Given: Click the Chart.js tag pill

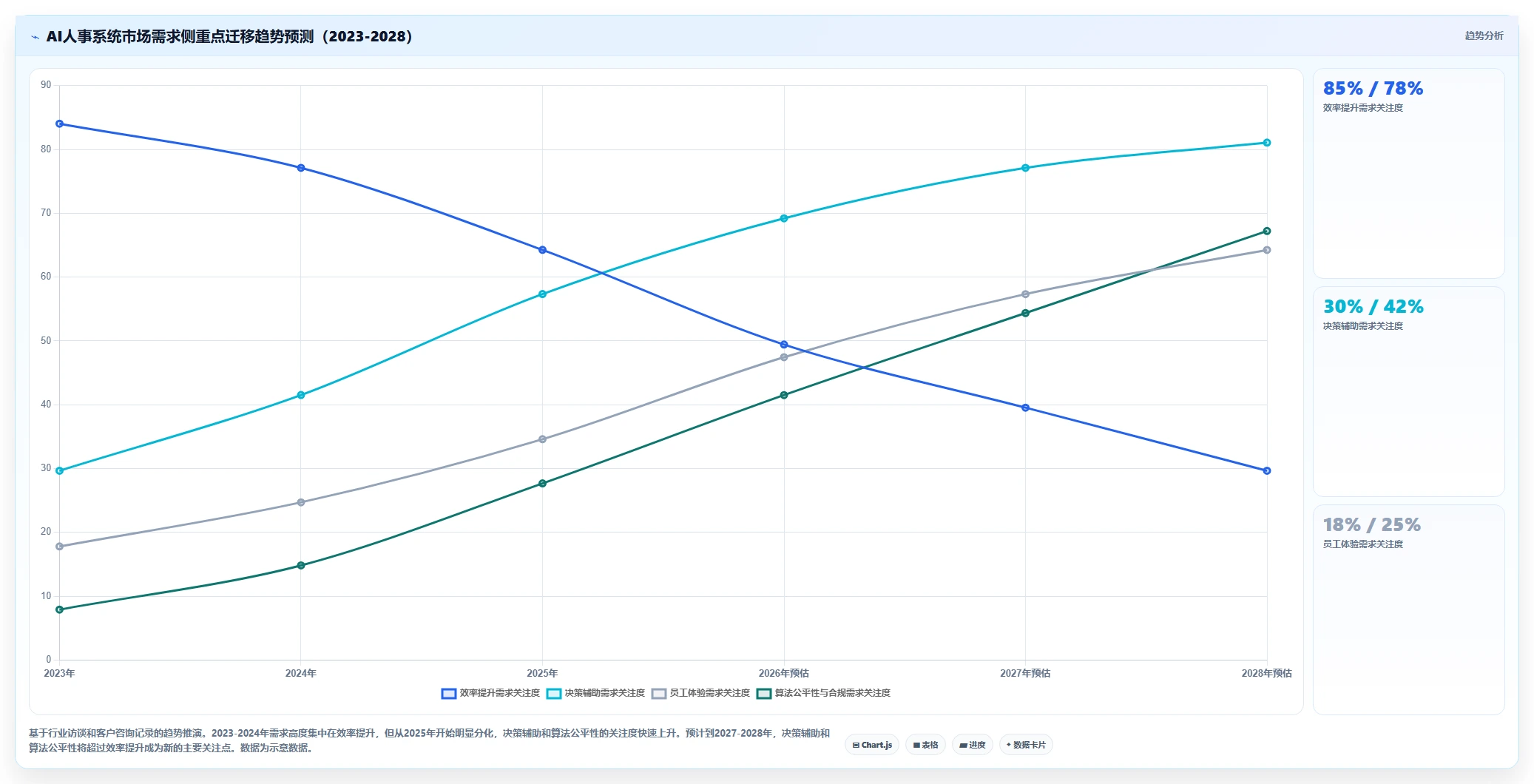Looking at the screenshot, I should point(872,745).
